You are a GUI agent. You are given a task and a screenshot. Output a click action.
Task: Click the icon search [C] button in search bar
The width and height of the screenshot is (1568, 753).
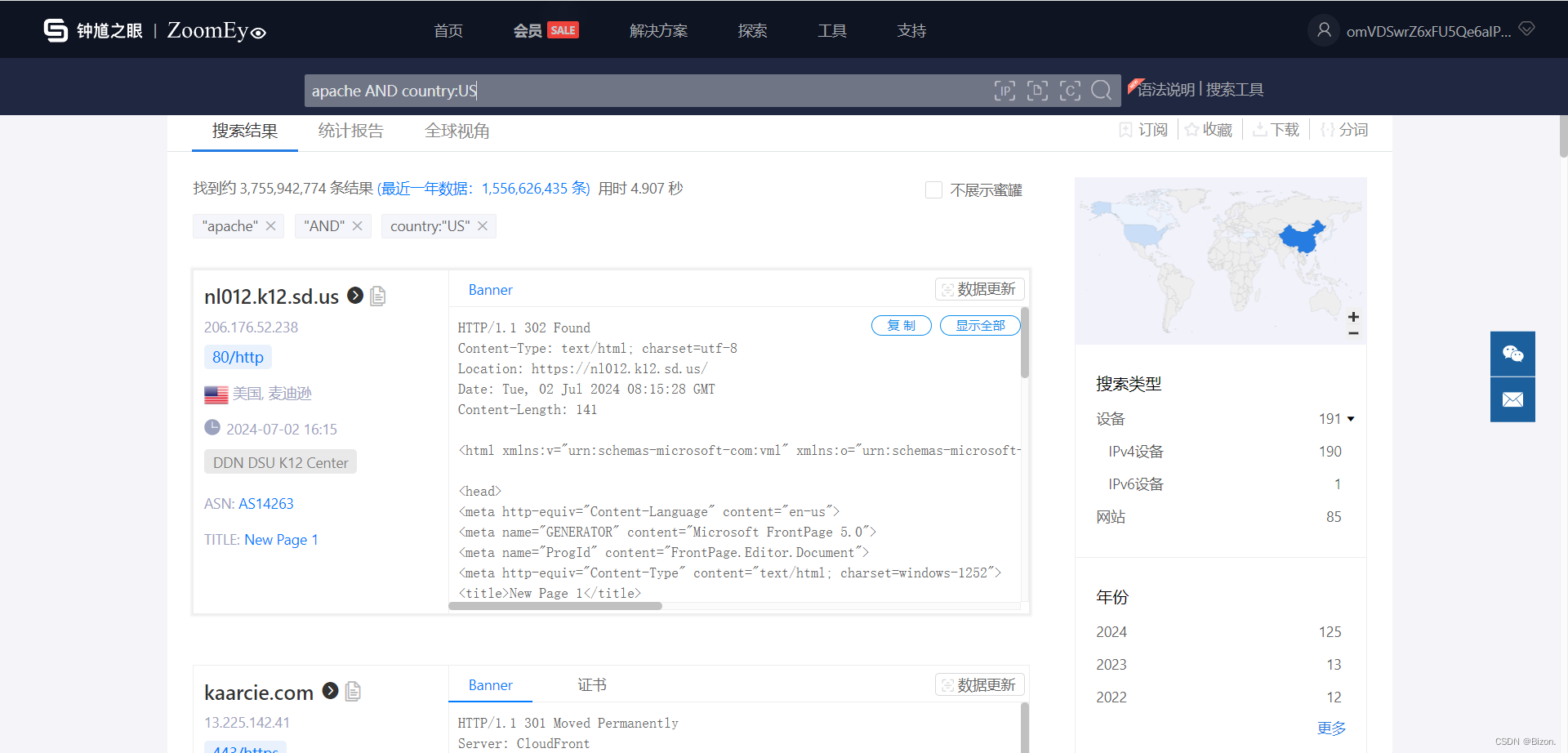point(1070,90)
